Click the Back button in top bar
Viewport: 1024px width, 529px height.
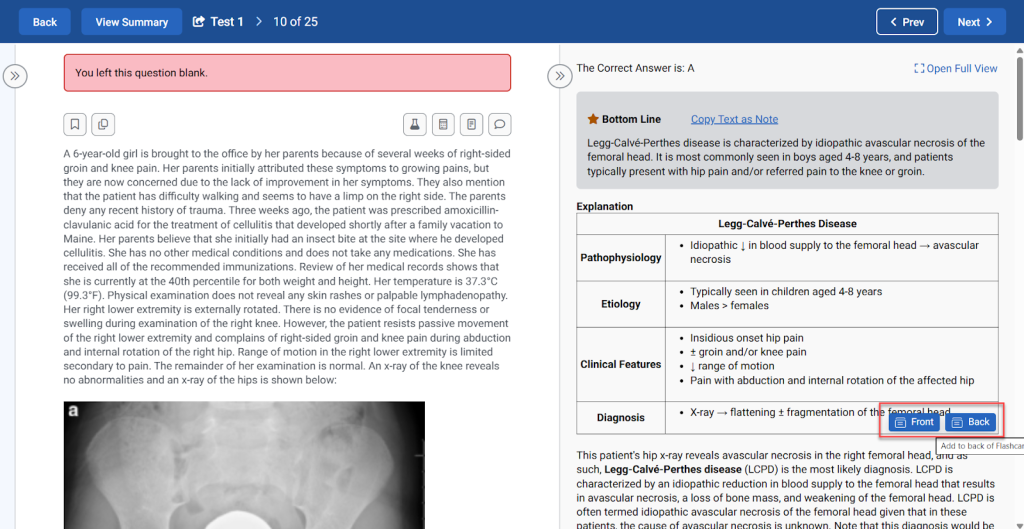tap(45, 22)
